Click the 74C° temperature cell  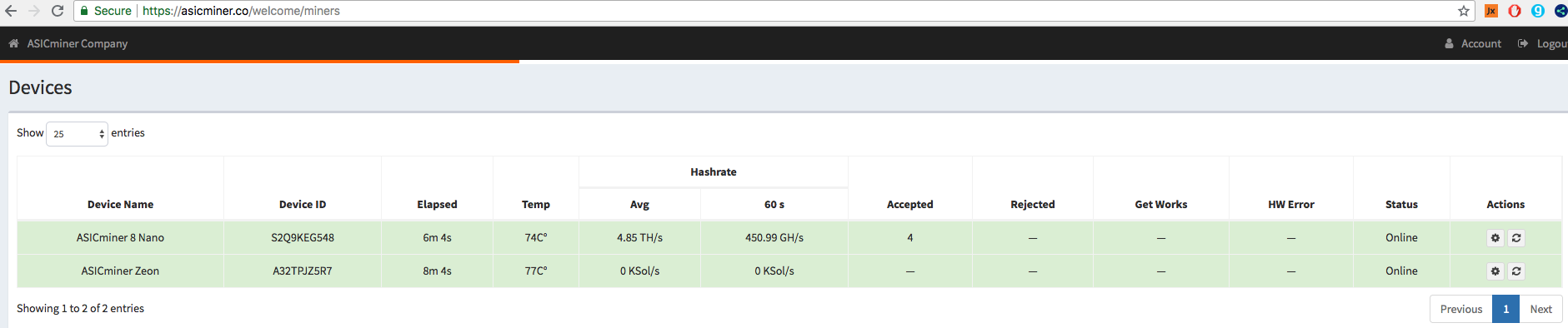click(536, 238)
